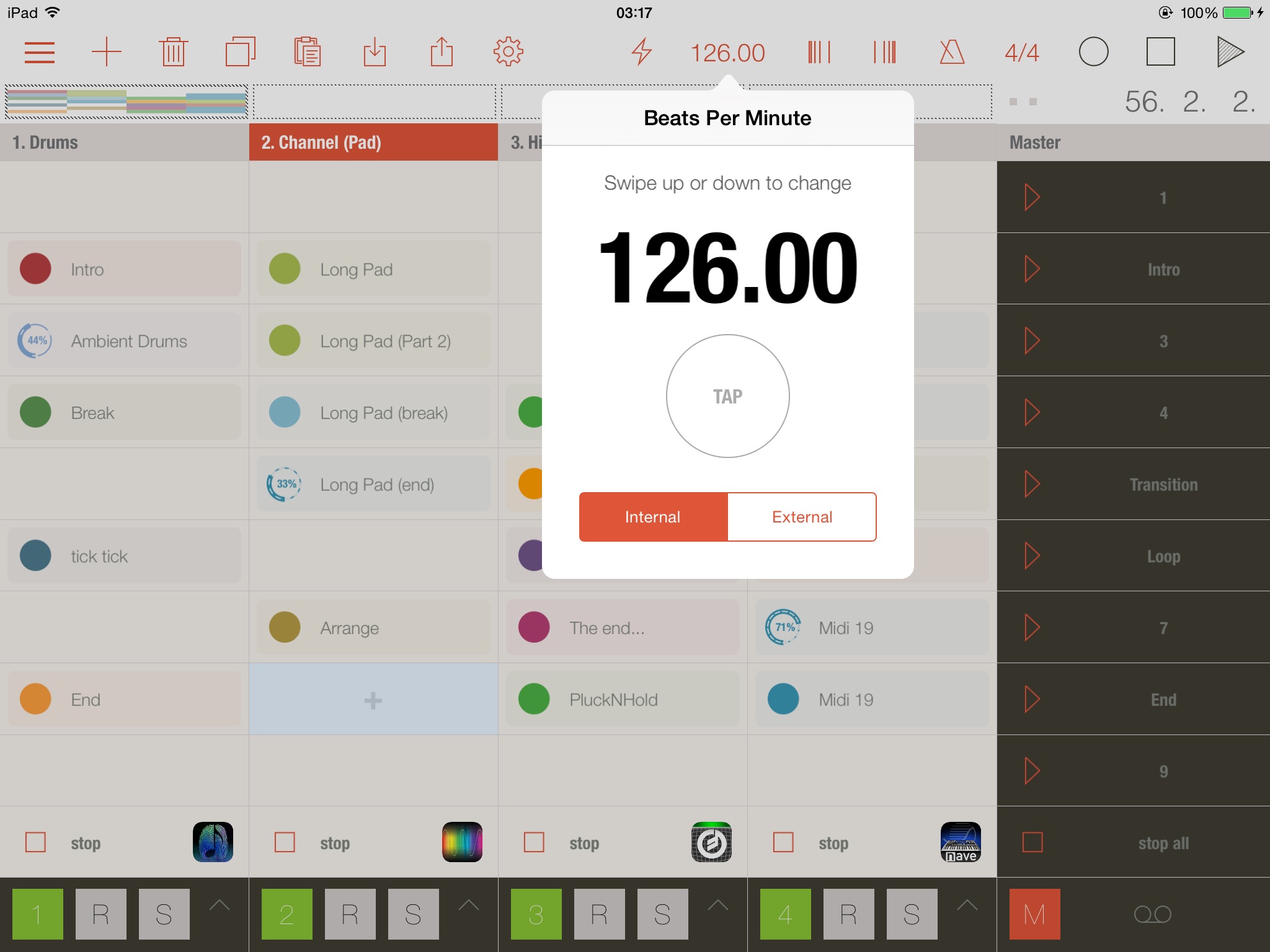The height and width of the screenshot is (952, 1270).
Task: Click the record circle icon
Action: click(1093, 51)
